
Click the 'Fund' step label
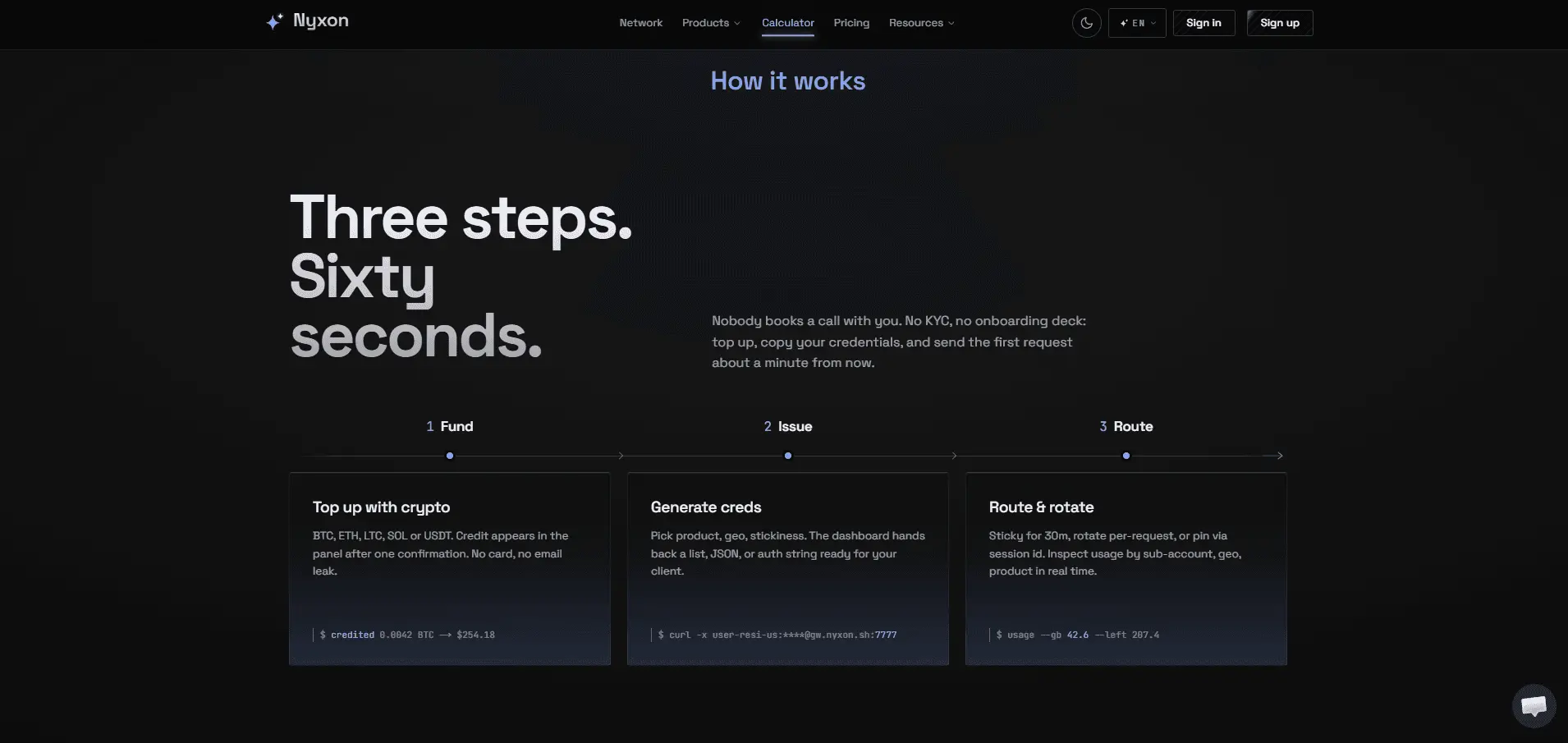click(456, 426)
